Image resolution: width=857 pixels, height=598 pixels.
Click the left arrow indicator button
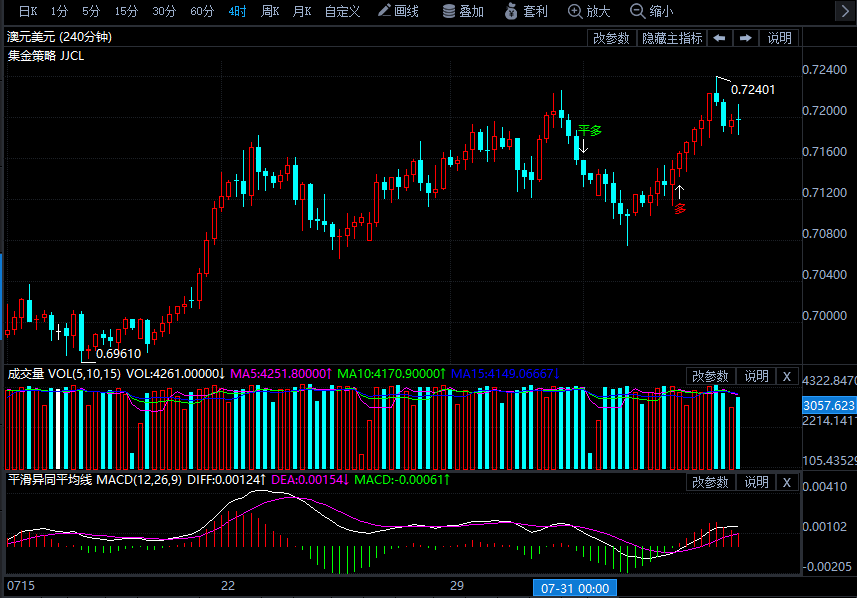pos(720,38)
